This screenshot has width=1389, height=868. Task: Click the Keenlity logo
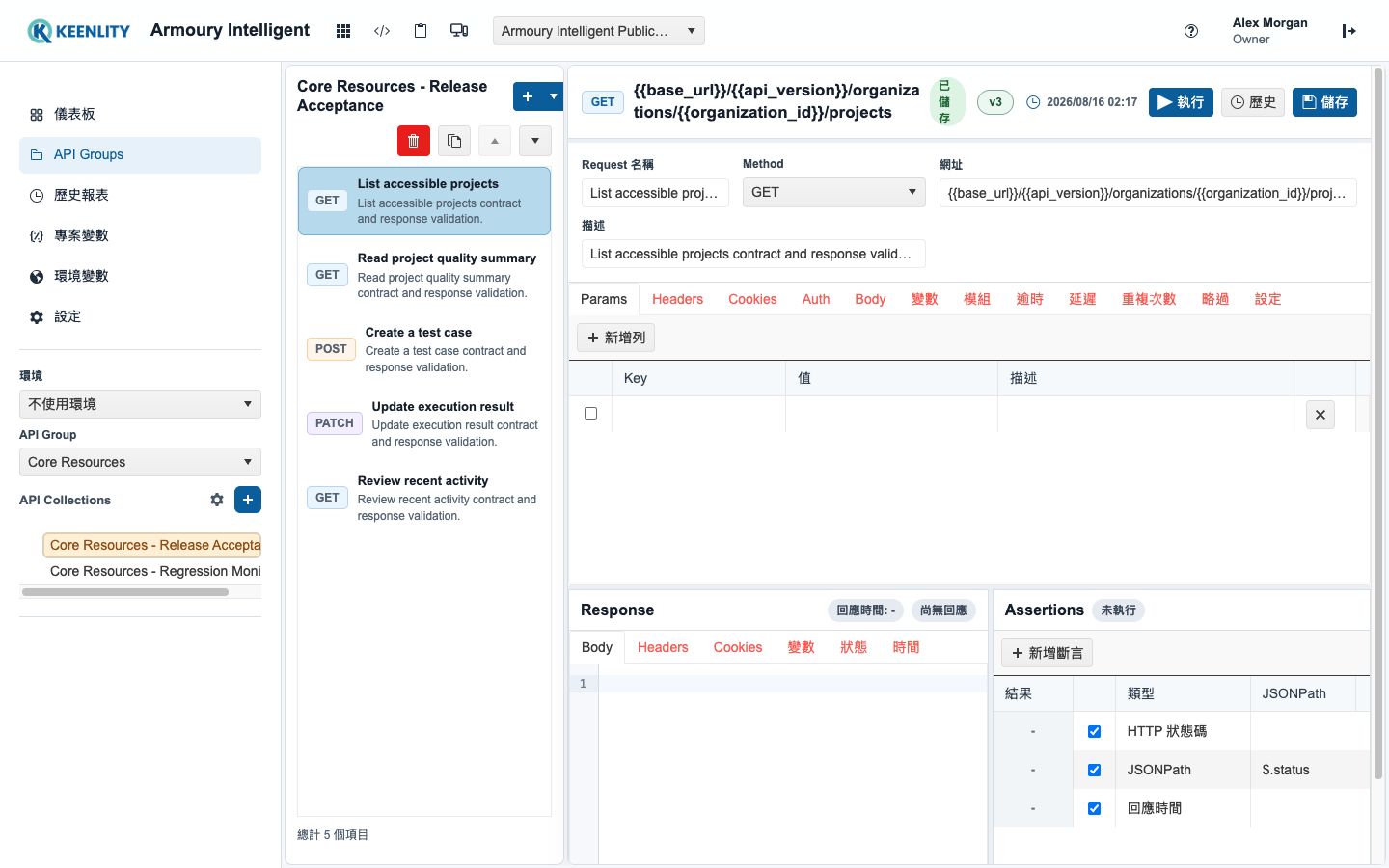[79, 31]
